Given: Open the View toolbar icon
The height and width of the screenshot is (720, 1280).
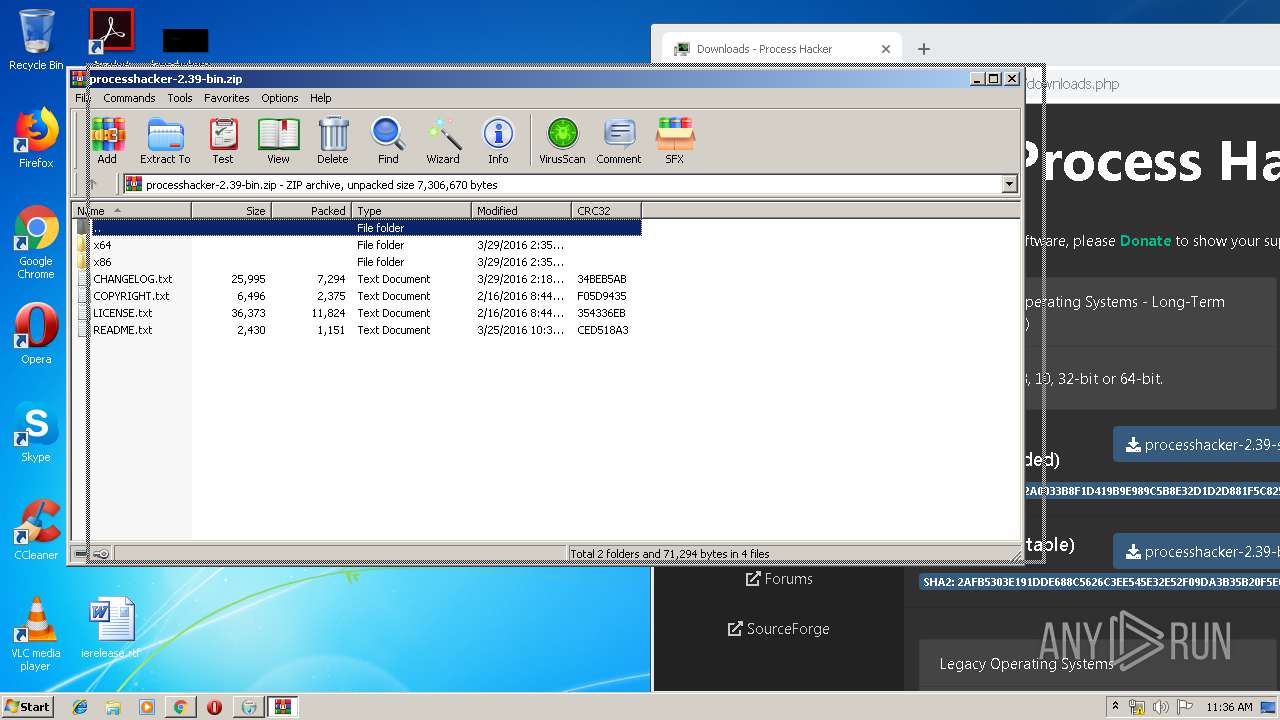Looking at the screenshot, I should [x=278, y=141].
